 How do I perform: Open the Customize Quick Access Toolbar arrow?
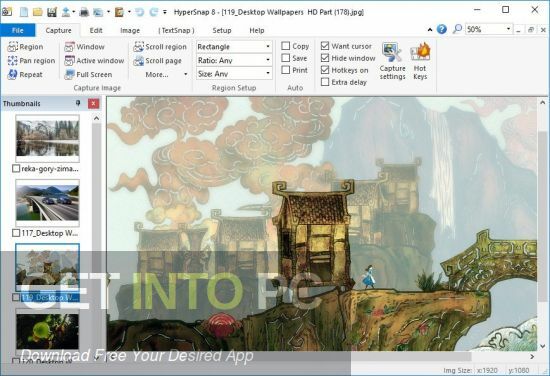pos(165,12)
